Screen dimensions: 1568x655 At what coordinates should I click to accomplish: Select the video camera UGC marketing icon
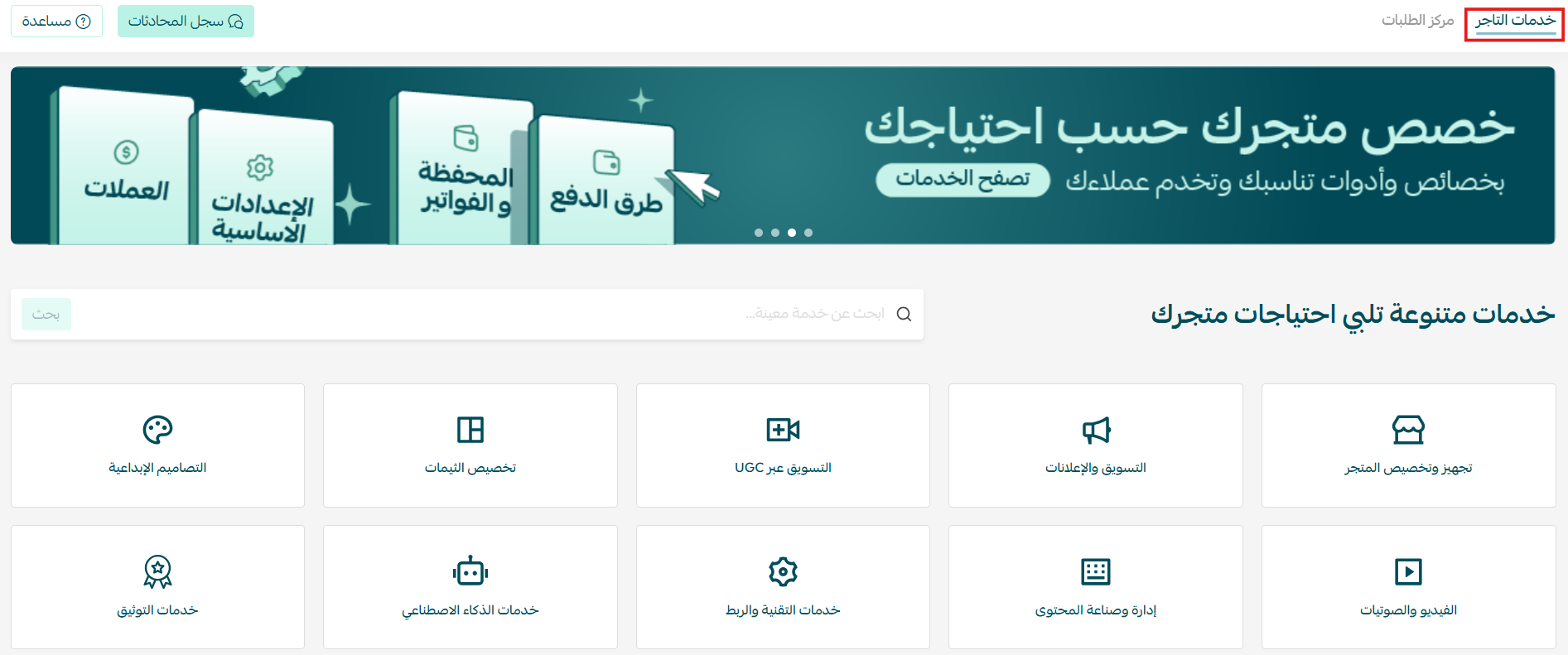[x=783, y=430]
